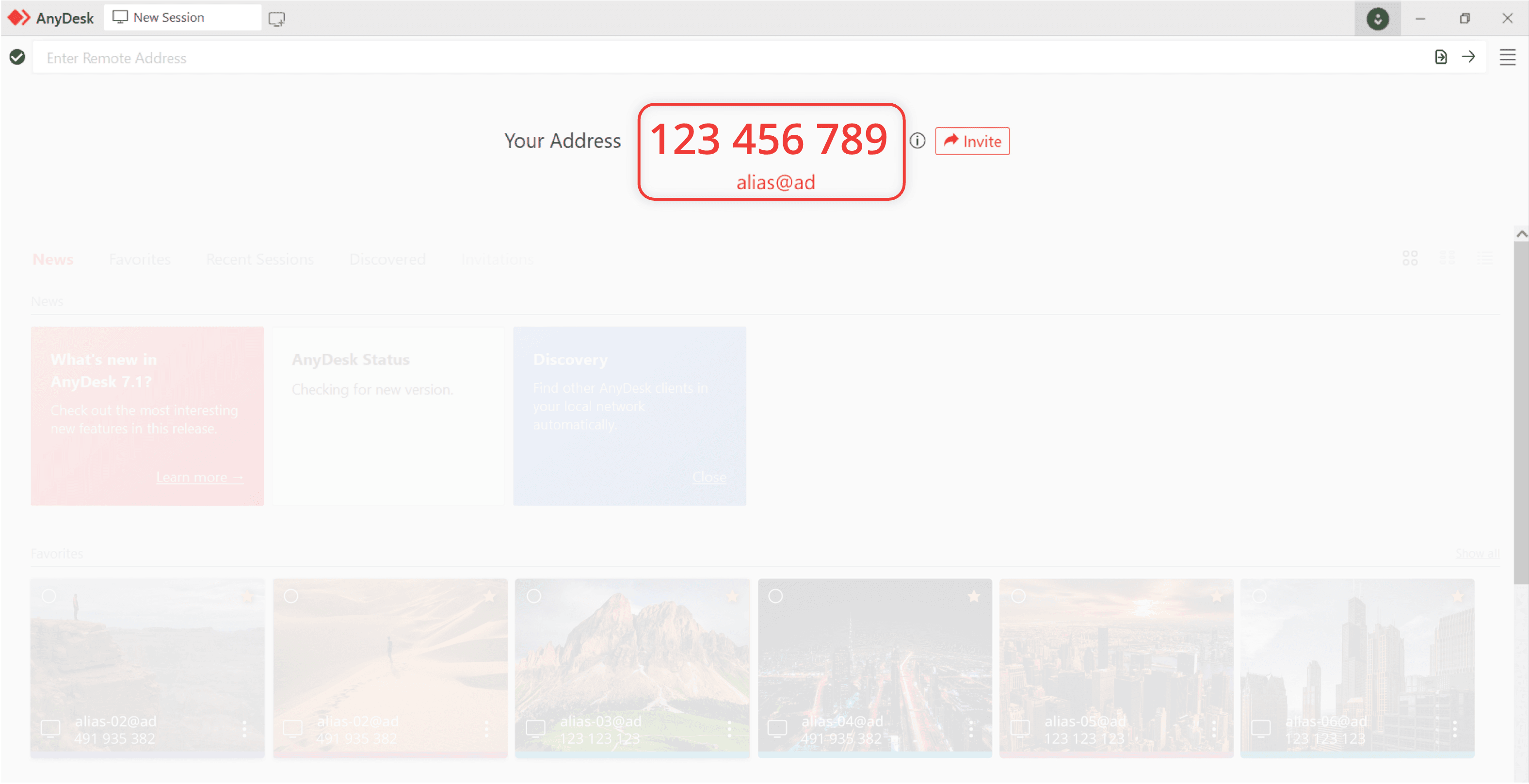Minimize the AnyDesk window
Screen dimensions: 1529x784
1420,18
